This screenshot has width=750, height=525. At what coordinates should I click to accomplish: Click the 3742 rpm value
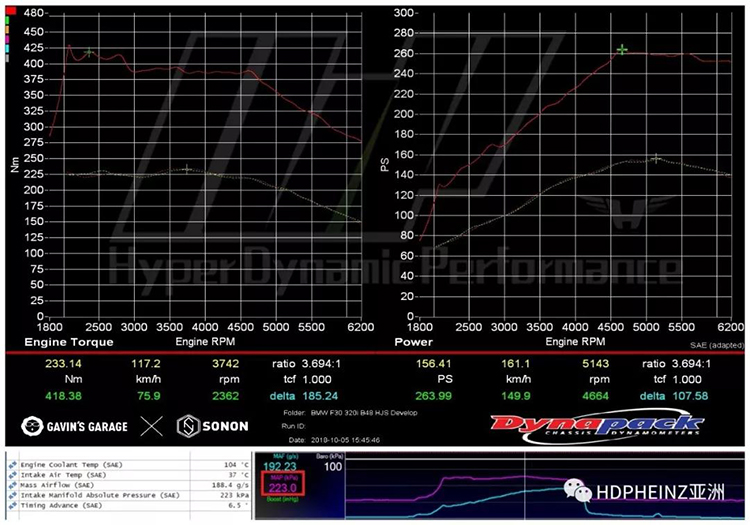(x=225, y=364)
